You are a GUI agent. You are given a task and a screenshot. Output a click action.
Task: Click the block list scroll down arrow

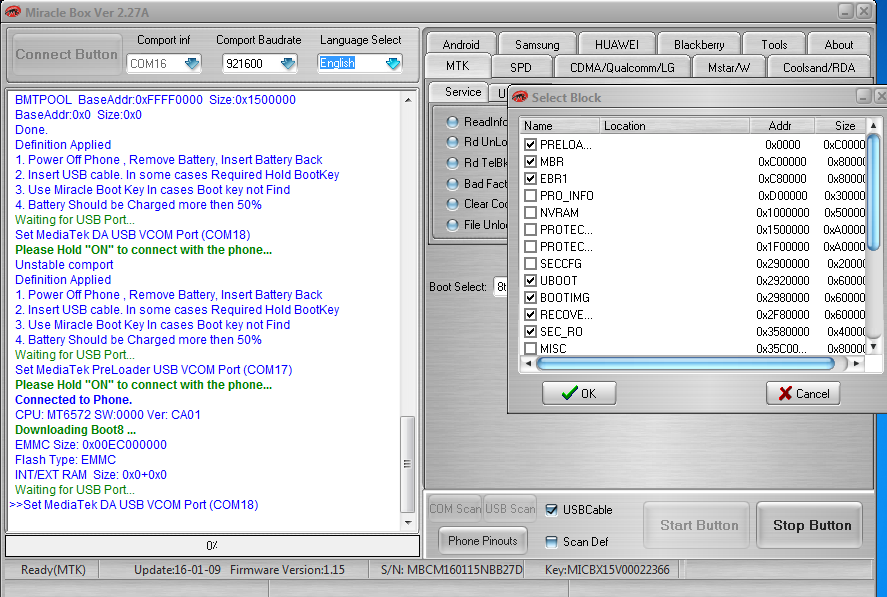tap(873, 347)
